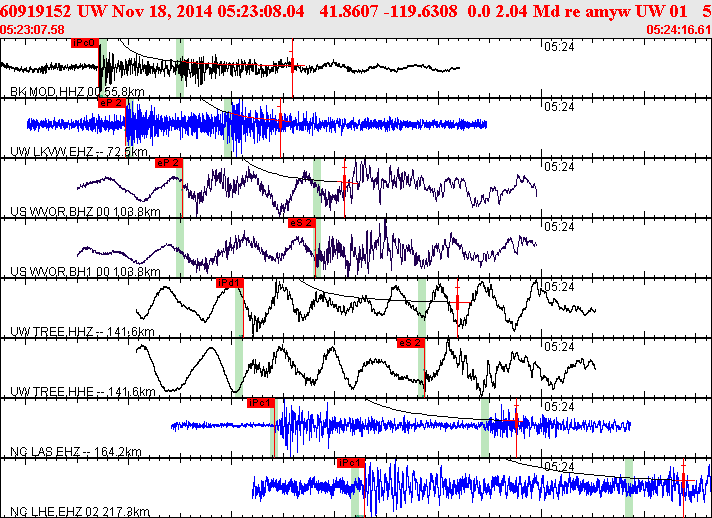Image resolution: width=712 pixels, height=518 pixels.
Task: Click station label US WVOR BH1 103.8km
Action: [x=85, y=271]
